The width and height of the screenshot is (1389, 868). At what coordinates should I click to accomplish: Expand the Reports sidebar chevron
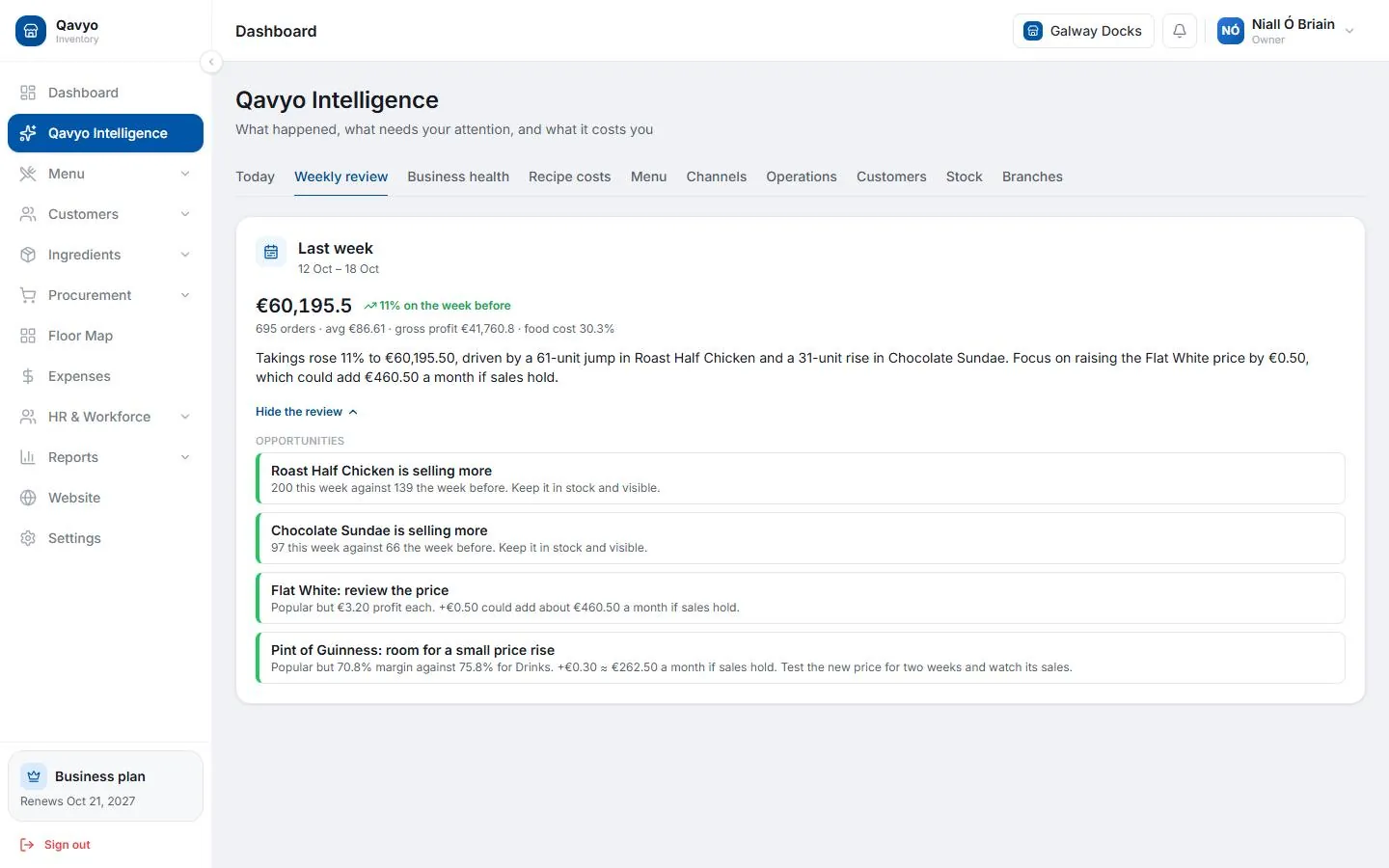pos(185,457)
